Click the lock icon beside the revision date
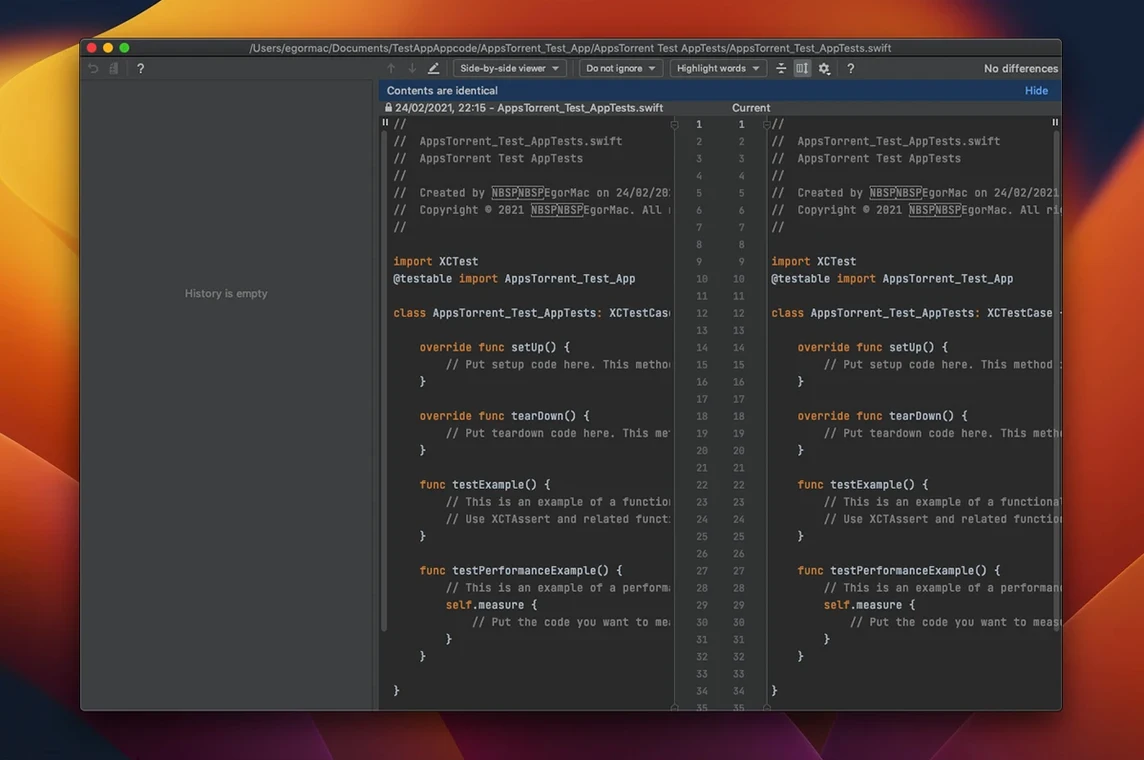Image resolution: width=1144 pixels, height=760 pixels. click(x=388, y=107)
